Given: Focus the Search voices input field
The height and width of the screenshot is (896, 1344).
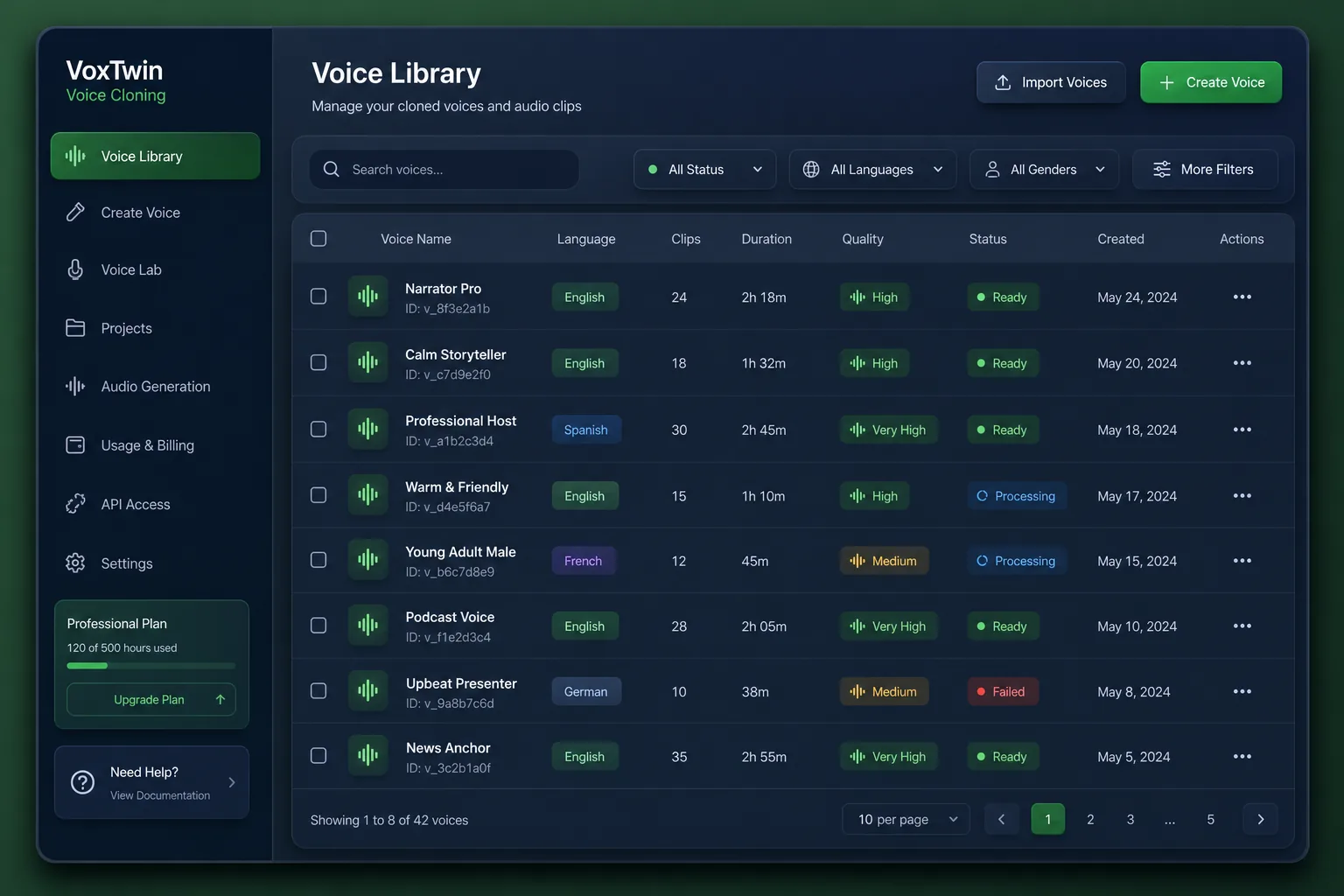Looking at the screenshot, I should tap(444, 169).
